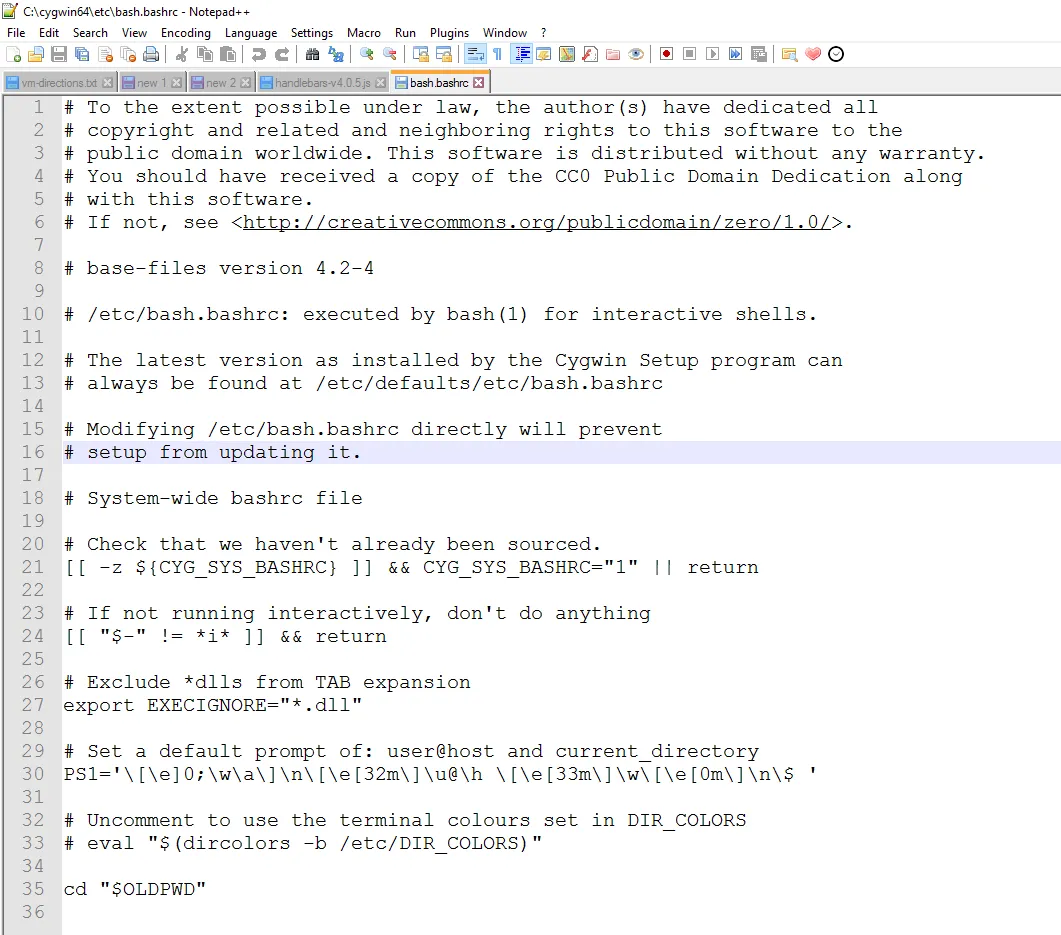Screen dimensions: 1061x935
Task: Print the document using printer icon
Action: 151,54
